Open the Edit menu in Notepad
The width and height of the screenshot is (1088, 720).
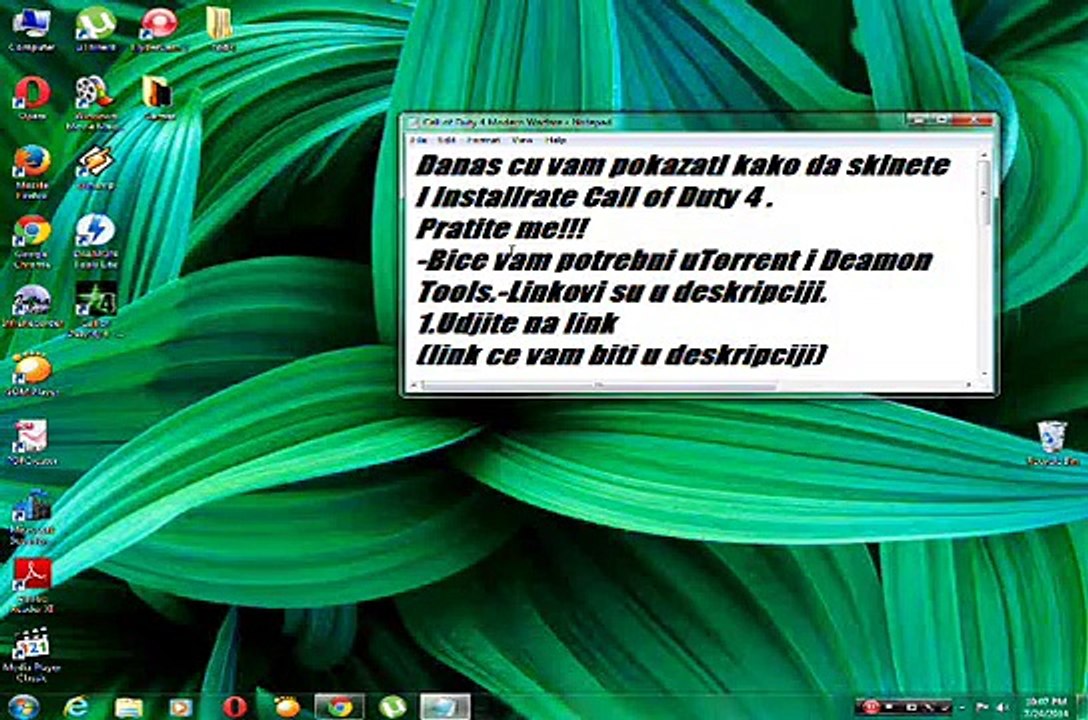(447, 140)
